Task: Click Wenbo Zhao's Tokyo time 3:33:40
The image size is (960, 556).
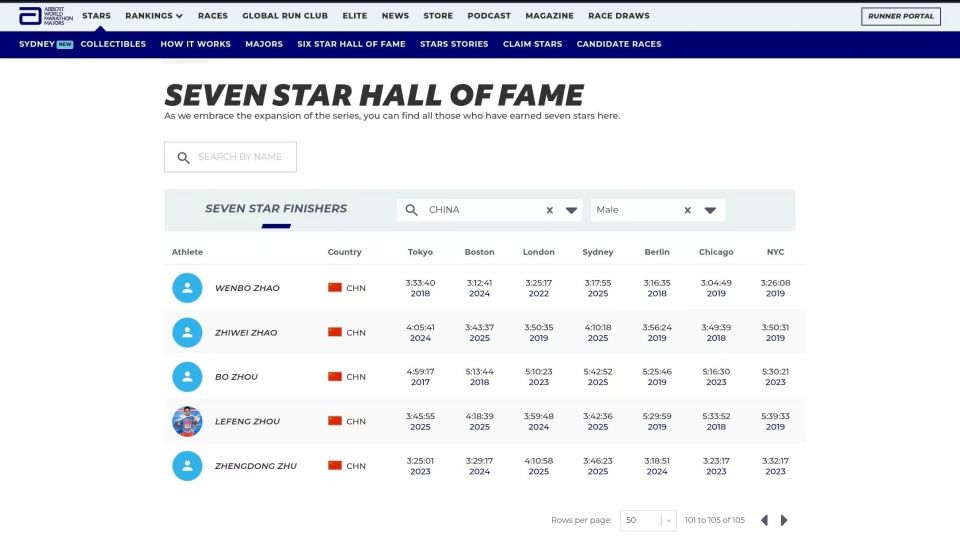Action: point(420,283)
